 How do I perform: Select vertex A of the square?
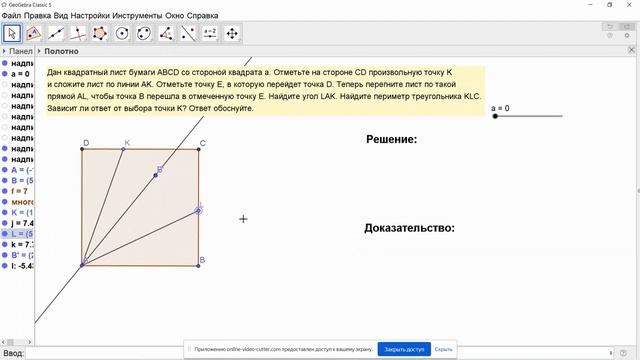(x=82, y=265)
